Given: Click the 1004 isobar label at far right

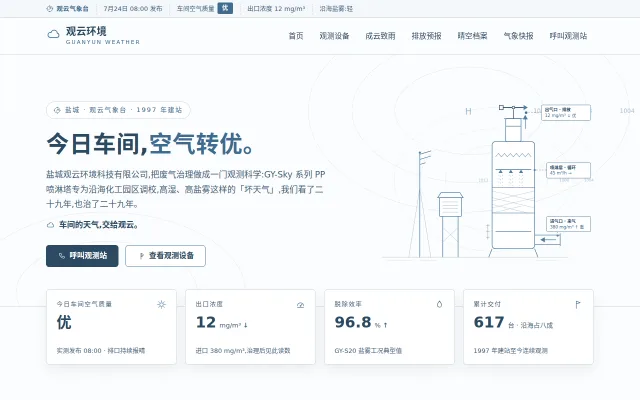Looking at the screenshot, I should [x=627, y=111].
